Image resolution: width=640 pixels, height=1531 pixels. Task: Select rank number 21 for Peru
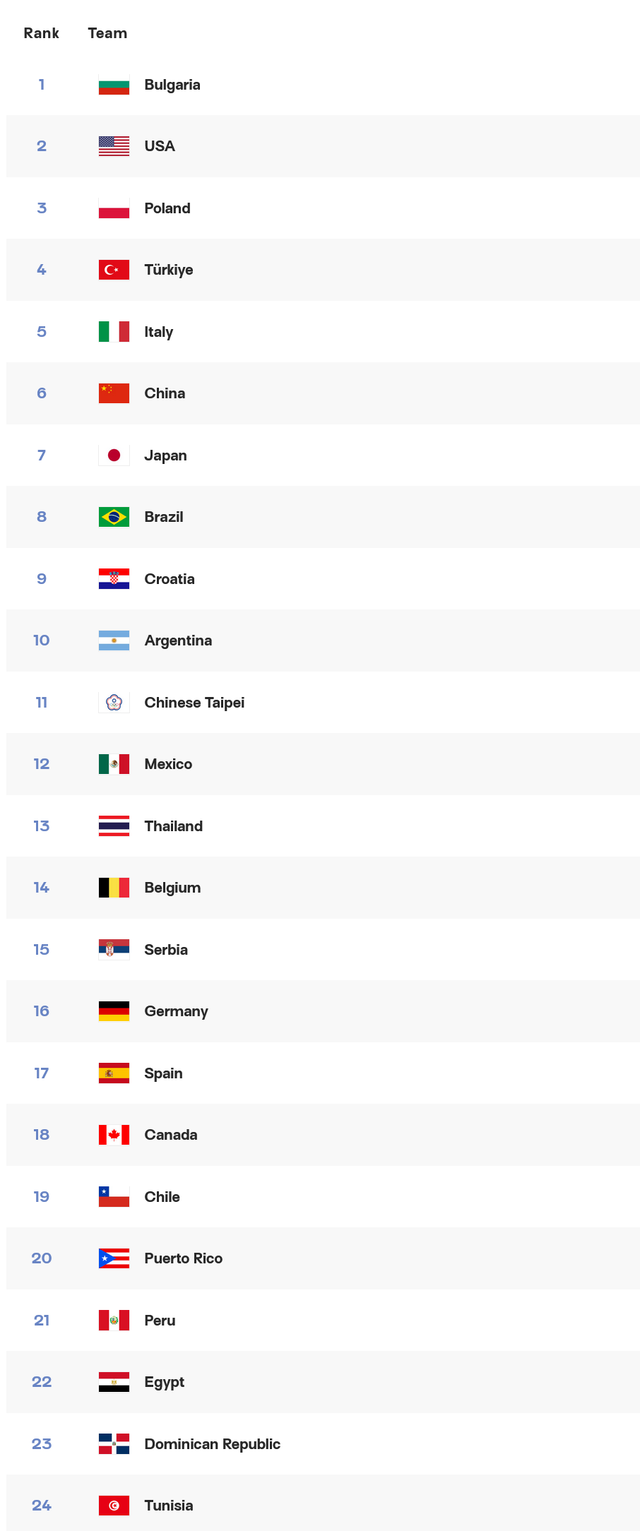click(x=41, y=1320)
